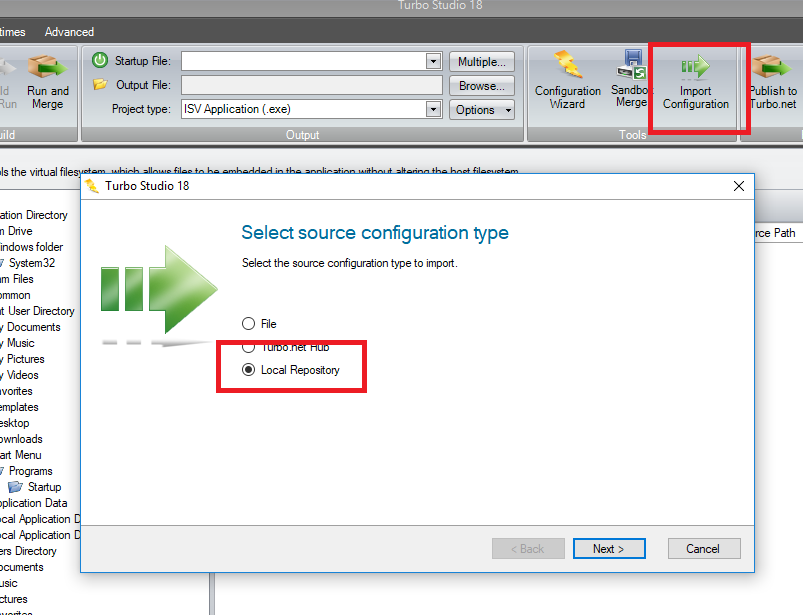This screenshot has height=615, width=803.
Task: Select the Templates tree entry
Action: point(19,407)
